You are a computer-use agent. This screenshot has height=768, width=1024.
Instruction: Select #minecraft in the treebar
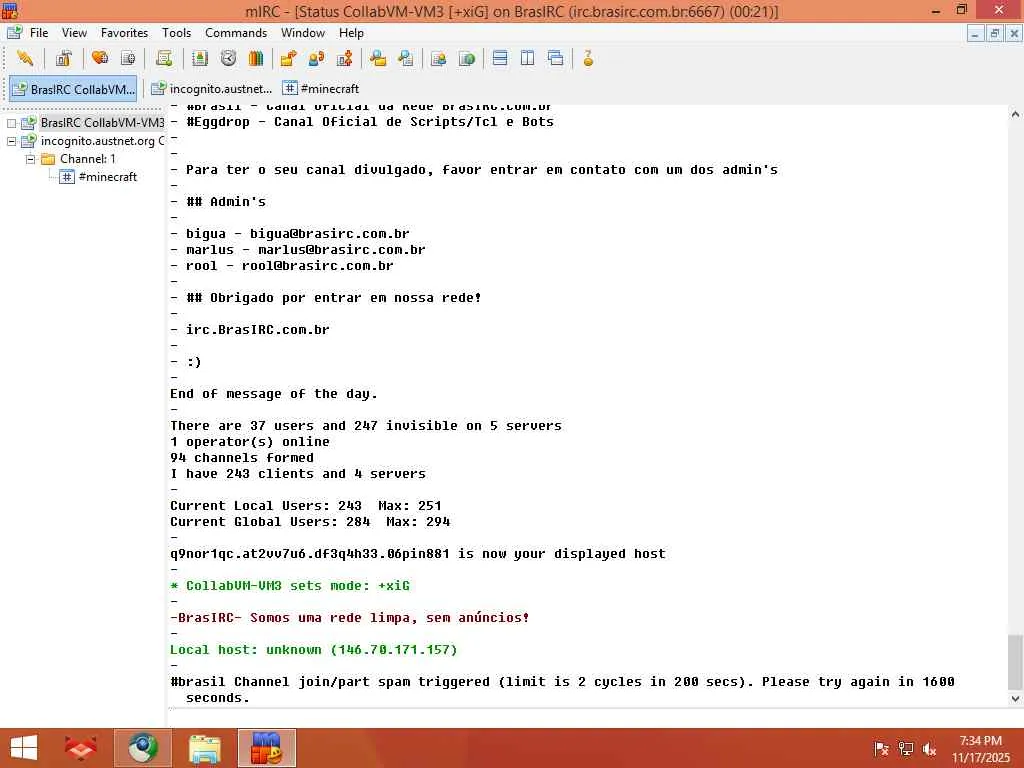tap(108, 177)
